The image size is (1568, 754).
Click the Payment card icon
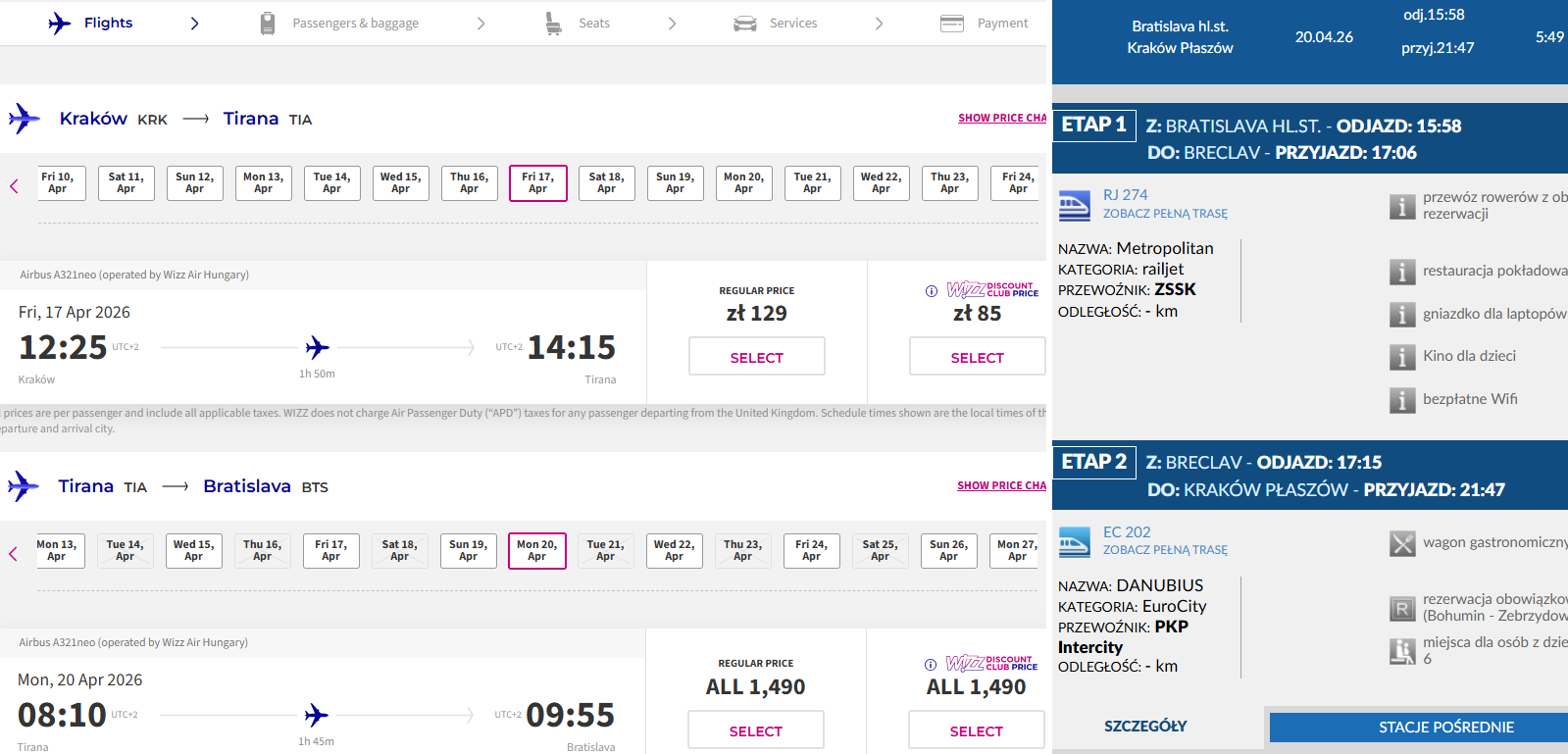[952, 24]
